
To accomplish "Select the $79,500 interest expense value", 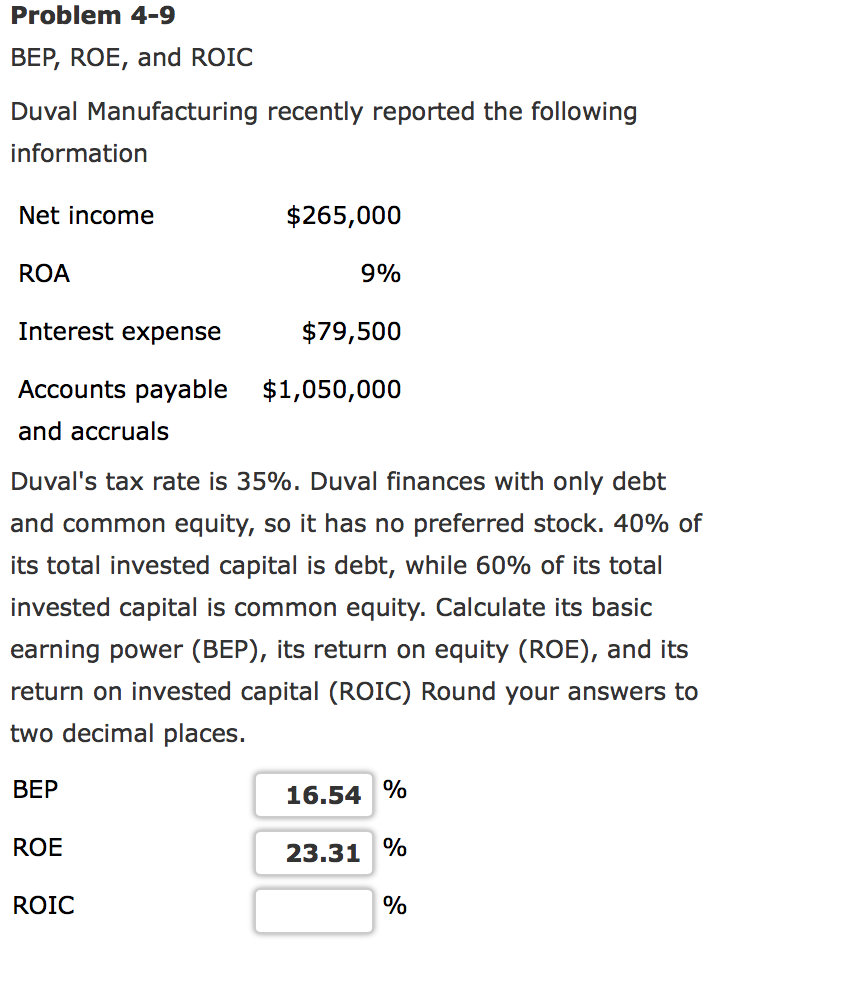I will [x=351, y=332].
